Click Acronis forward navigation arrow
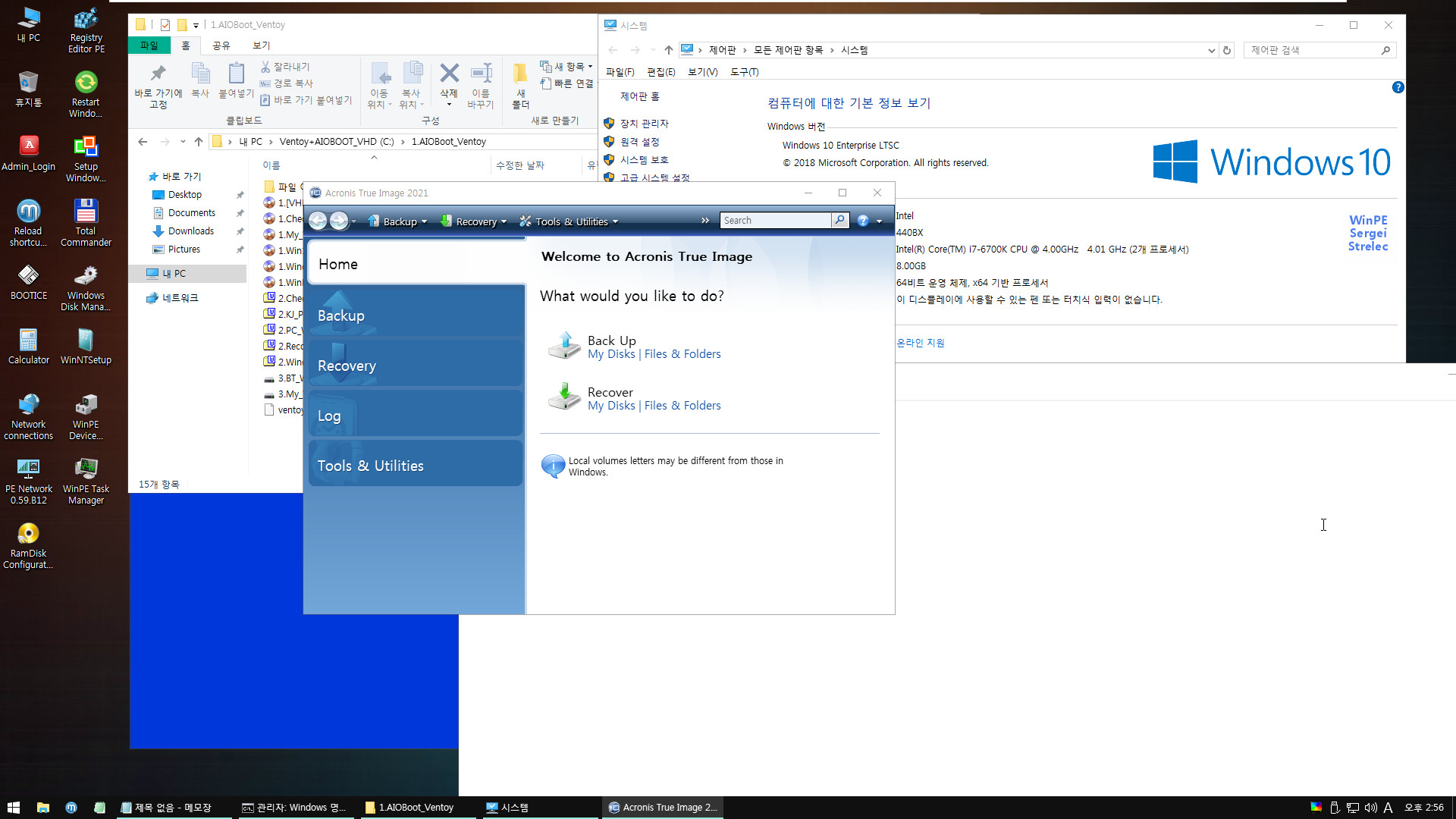Screen dimensions: 1456x819 tap(339, 221)
